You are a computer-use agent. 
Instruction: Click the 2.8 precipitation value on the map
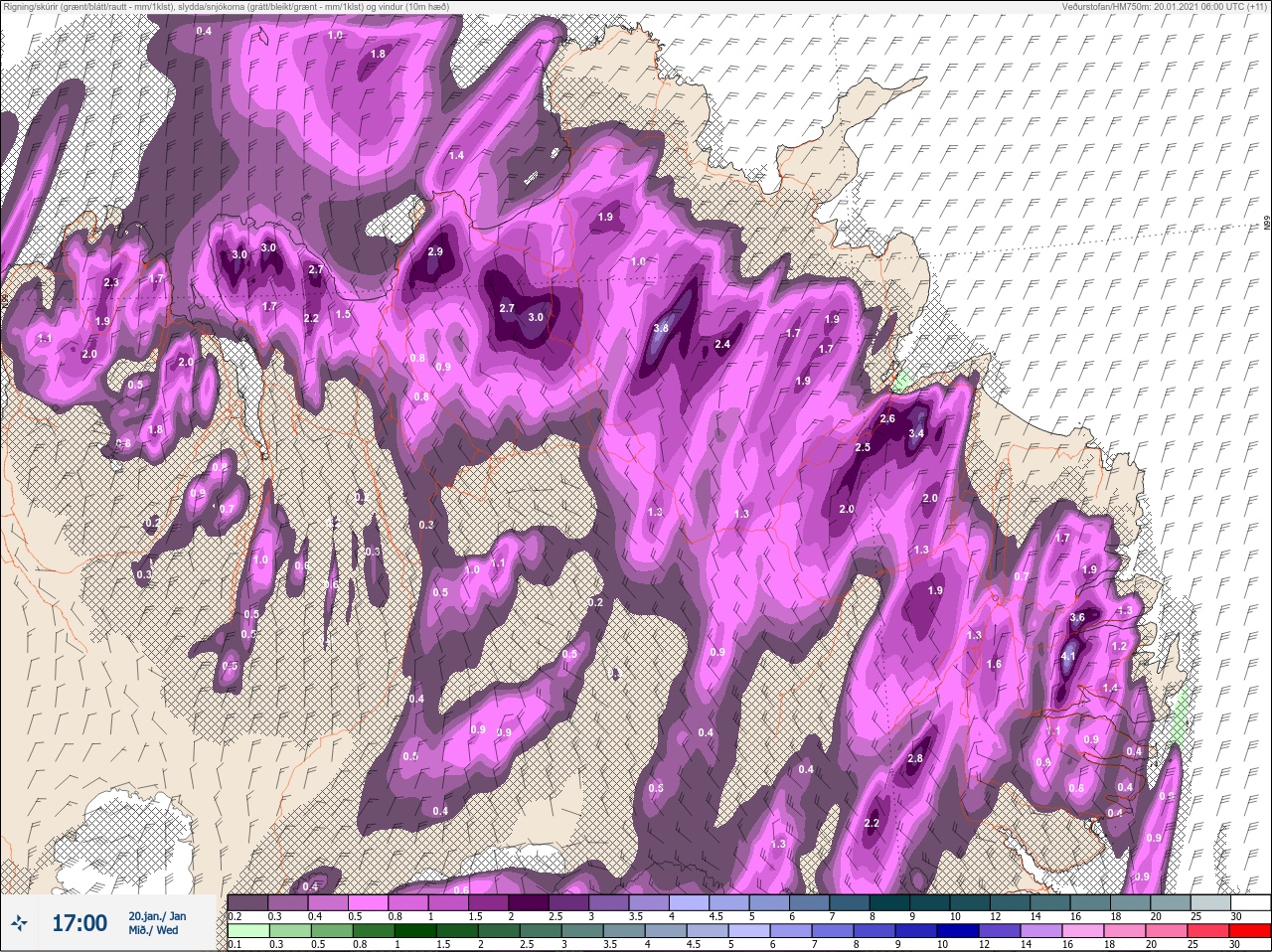click(916, 759)
